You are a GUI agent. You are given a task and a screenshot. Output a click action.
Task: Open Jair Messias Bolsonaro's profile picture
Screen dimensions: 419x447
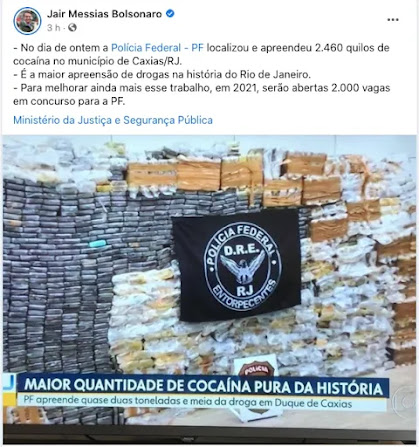coord(27,20)
